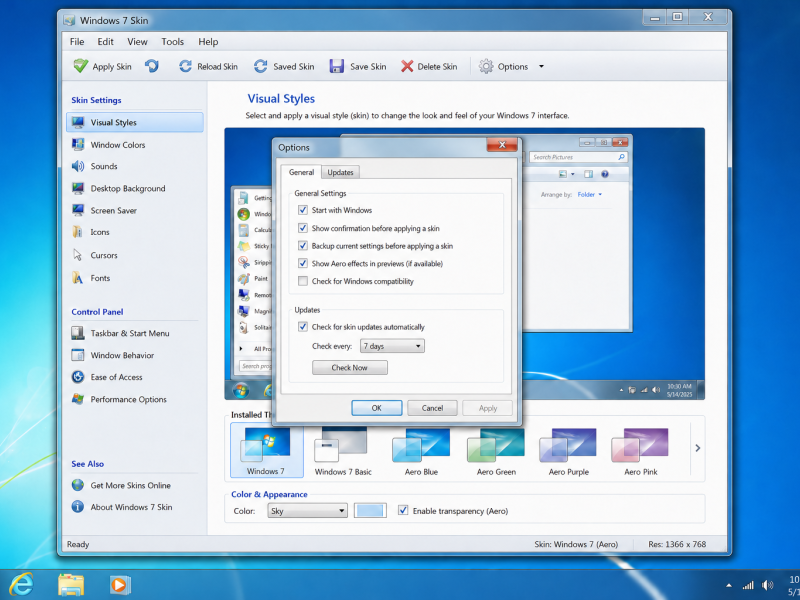Screen dimensions: 800x600
Task: Click the volume icon in system tray
Action: pos(767,586)
